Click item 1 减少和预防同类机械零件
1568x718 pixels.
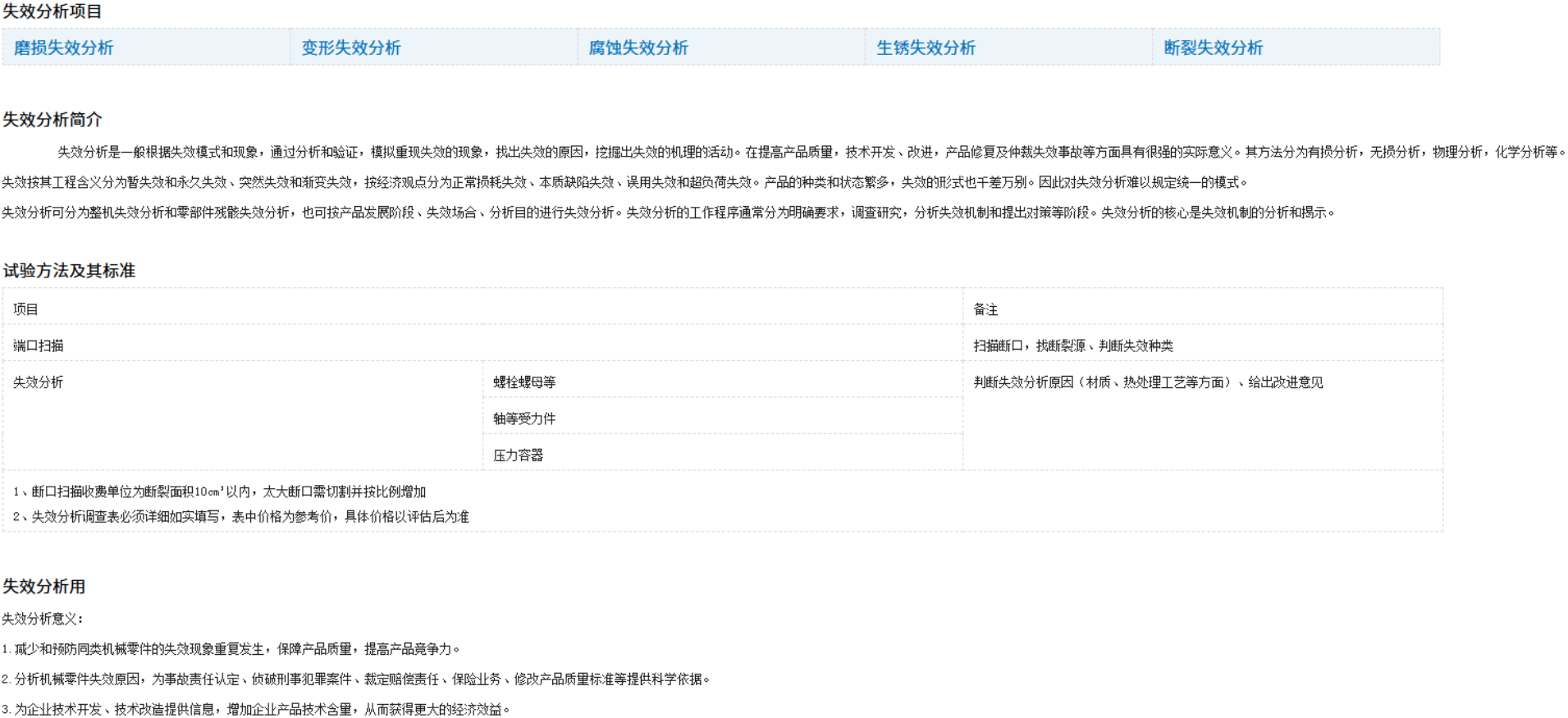click(231, 649)
